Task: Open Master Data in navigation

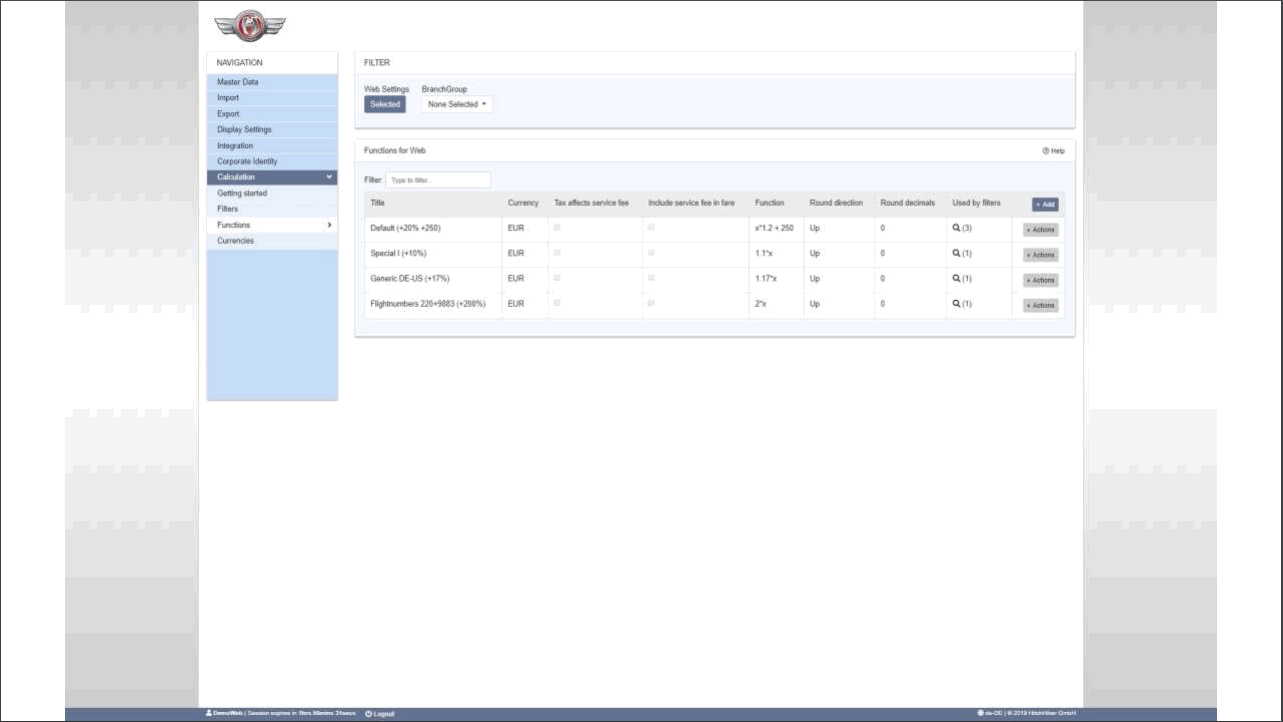Action: pos(238,82)
